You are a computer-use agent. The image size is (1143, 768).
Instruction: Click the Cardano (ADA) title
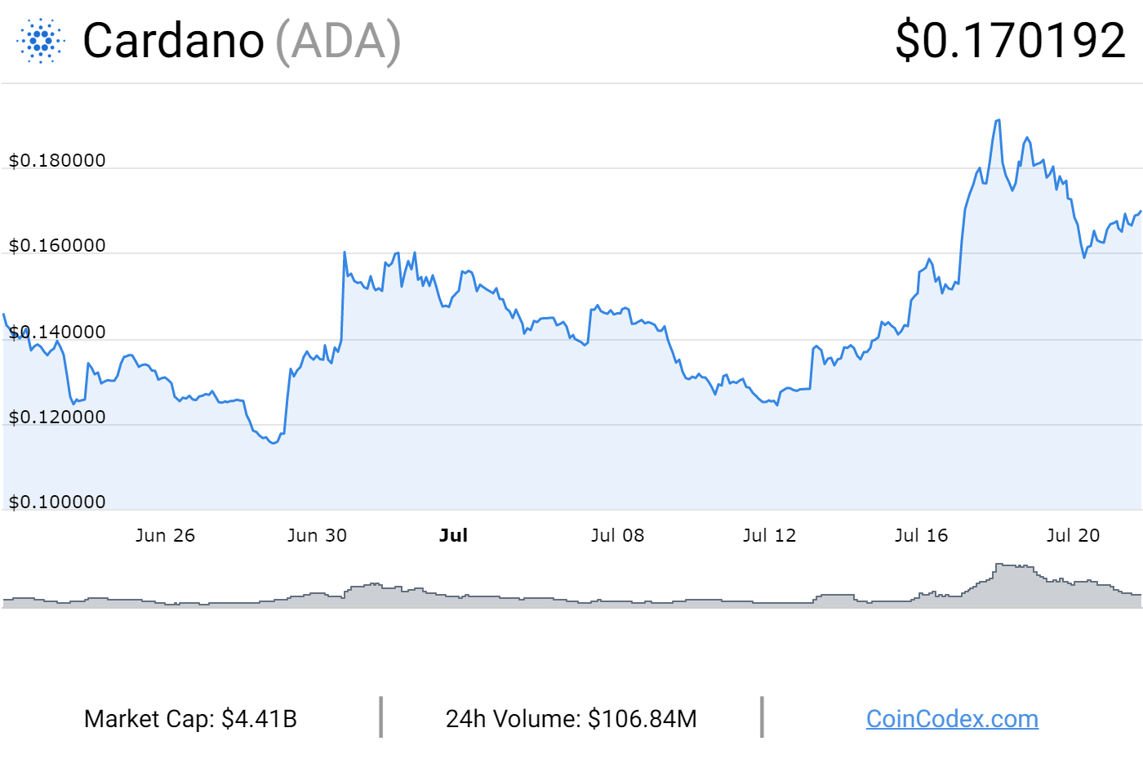(x=242, y=41)
